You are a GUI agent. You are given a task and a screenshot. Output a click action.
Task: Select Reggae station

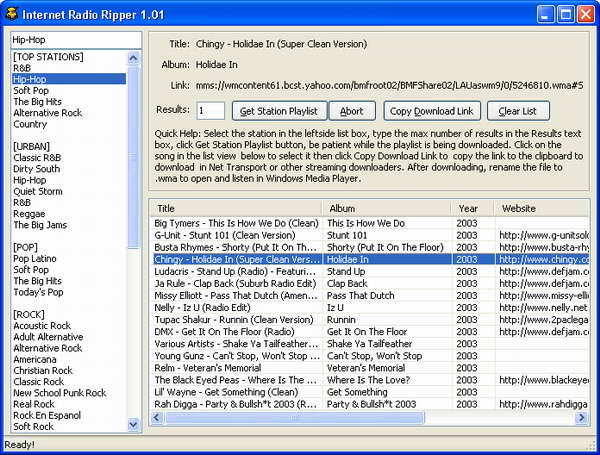pyautogui.click(x=29, y=214)
